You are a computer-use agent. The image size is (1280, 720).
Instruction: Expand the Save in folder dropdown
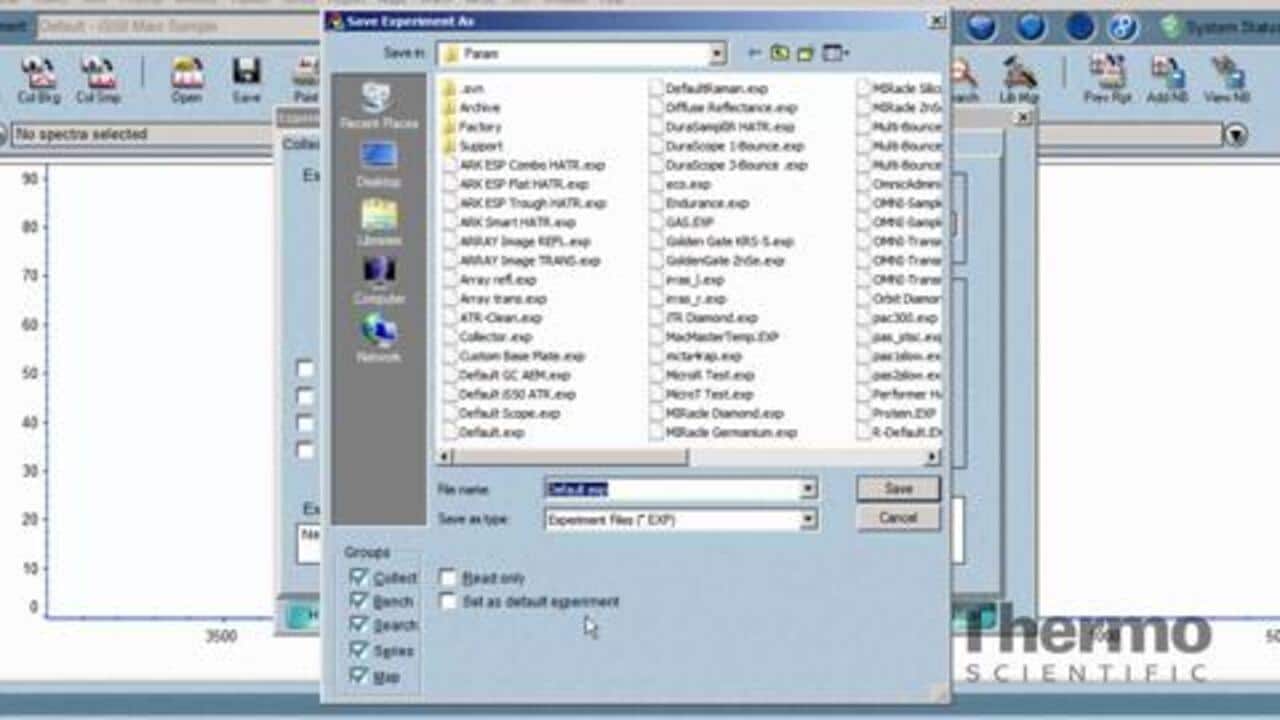point(717,53)
